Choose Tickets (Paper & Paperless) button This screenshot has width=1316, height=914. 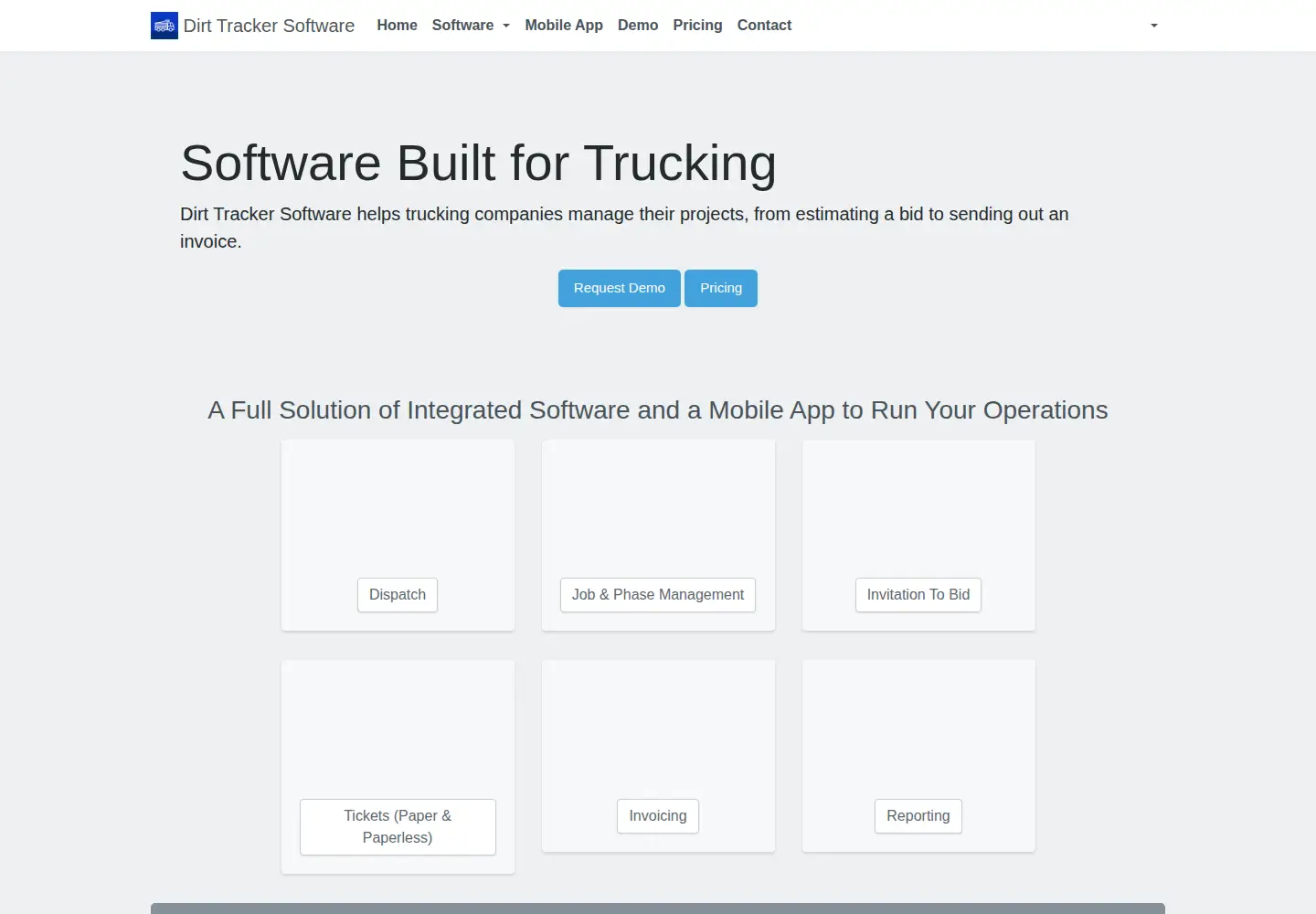click(398, 827)
